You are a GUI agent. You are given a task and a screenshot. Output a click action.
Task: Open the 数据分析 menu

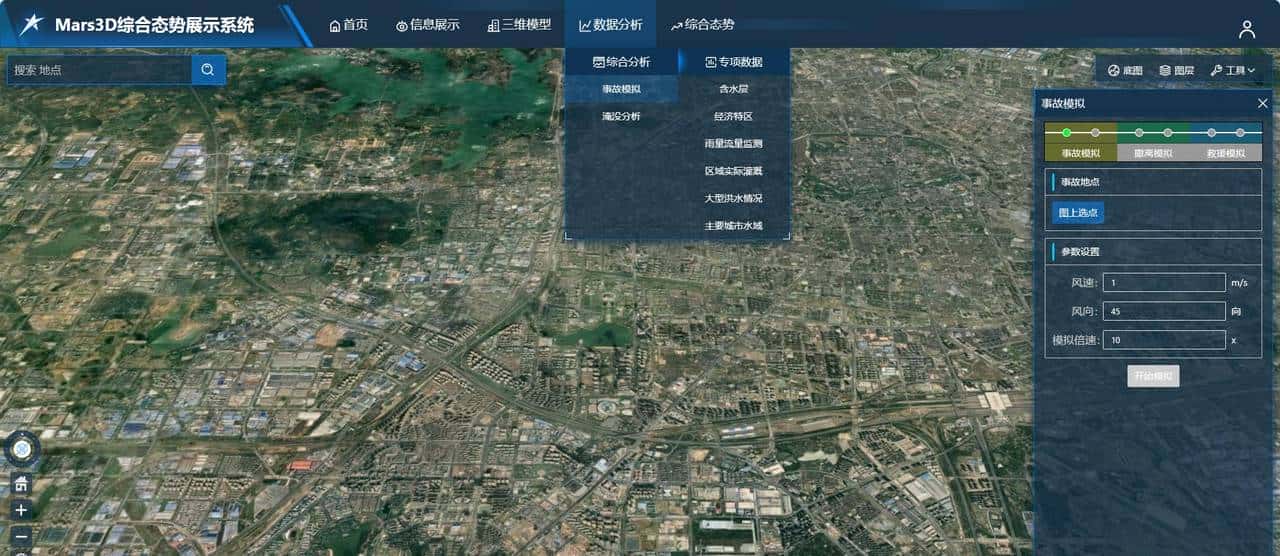click(x=610, y=25)
